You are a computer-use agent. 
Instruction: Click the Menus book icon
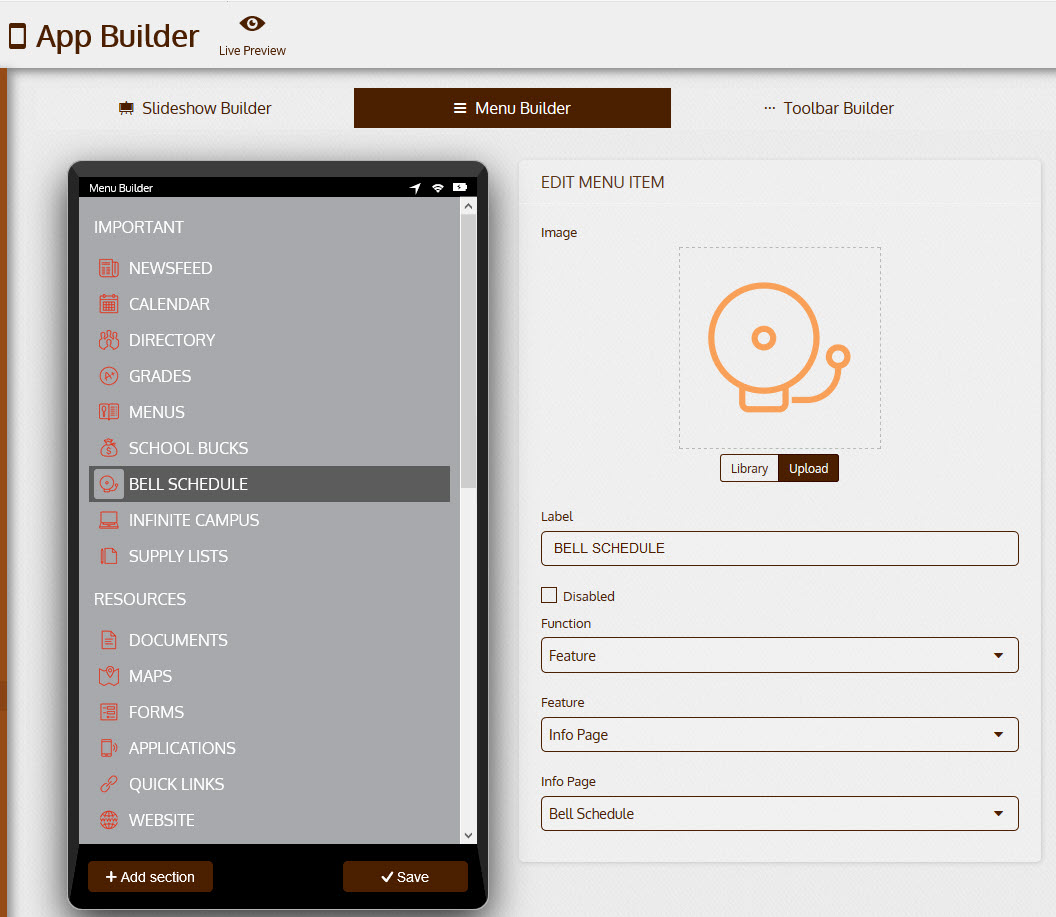click(108, 412)
